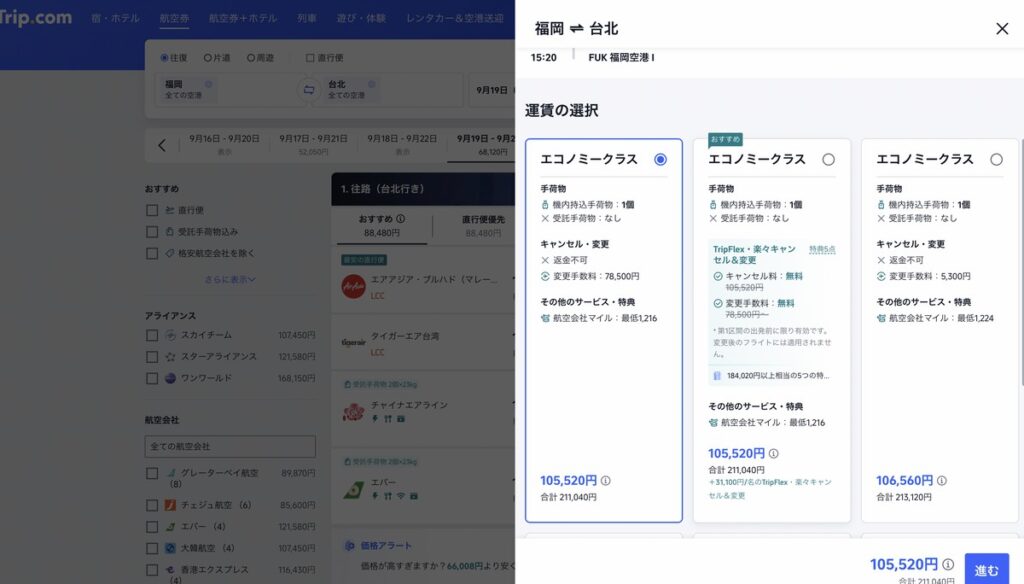Select the recommended TripFlex economy fare radio
The height and width of the screenshot is (584, 1024).
click(828, 159)
